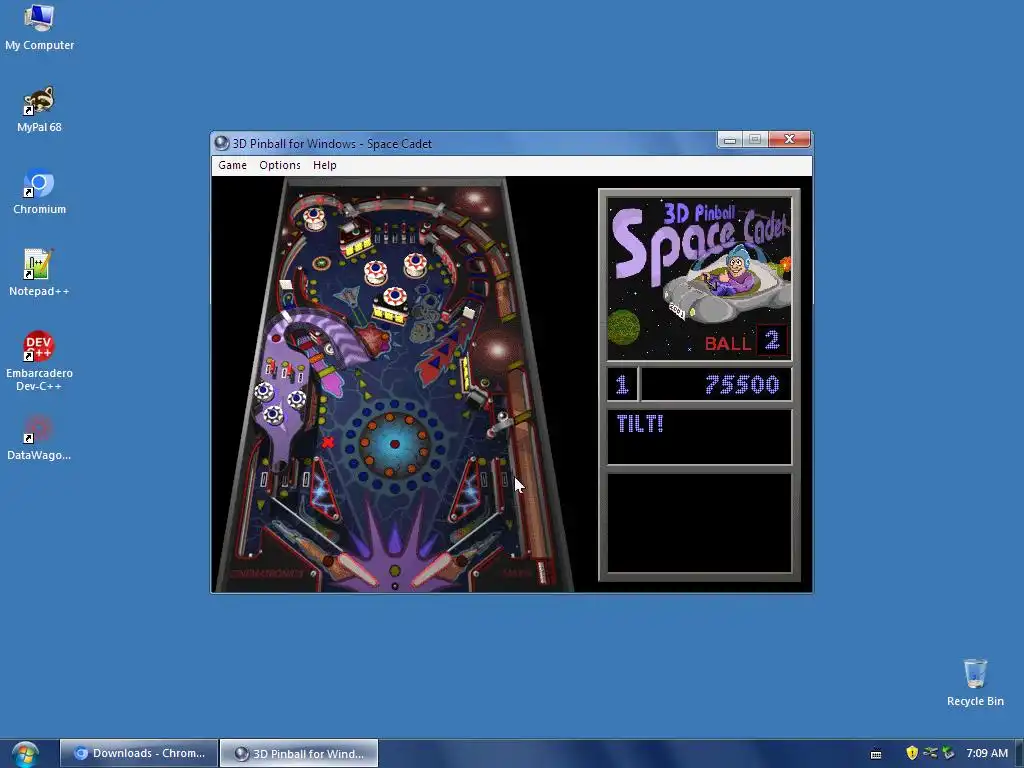Click the blue center wormhole circle
1024x768 pixels.
coord(394,444)
